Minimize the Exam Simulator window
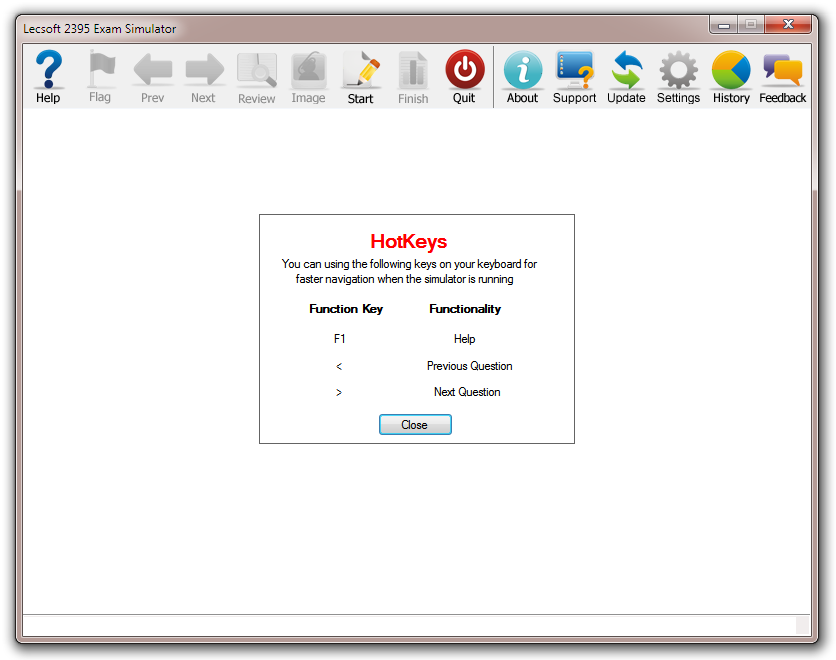 pos(724,25)
